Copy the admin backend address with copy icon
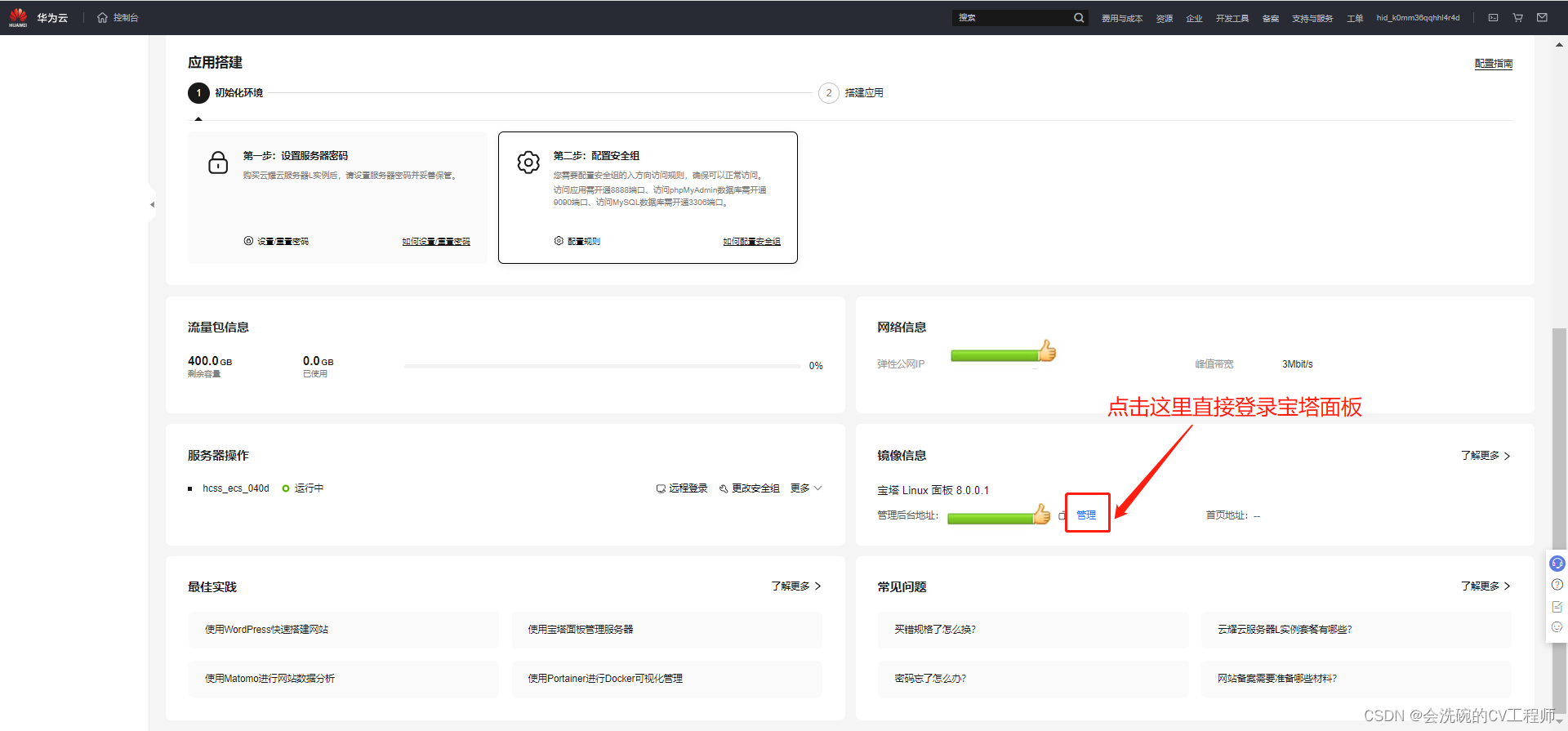The width and height of the screenshot is (1568, 731). pyautogui.click(x=1062, y=515)
